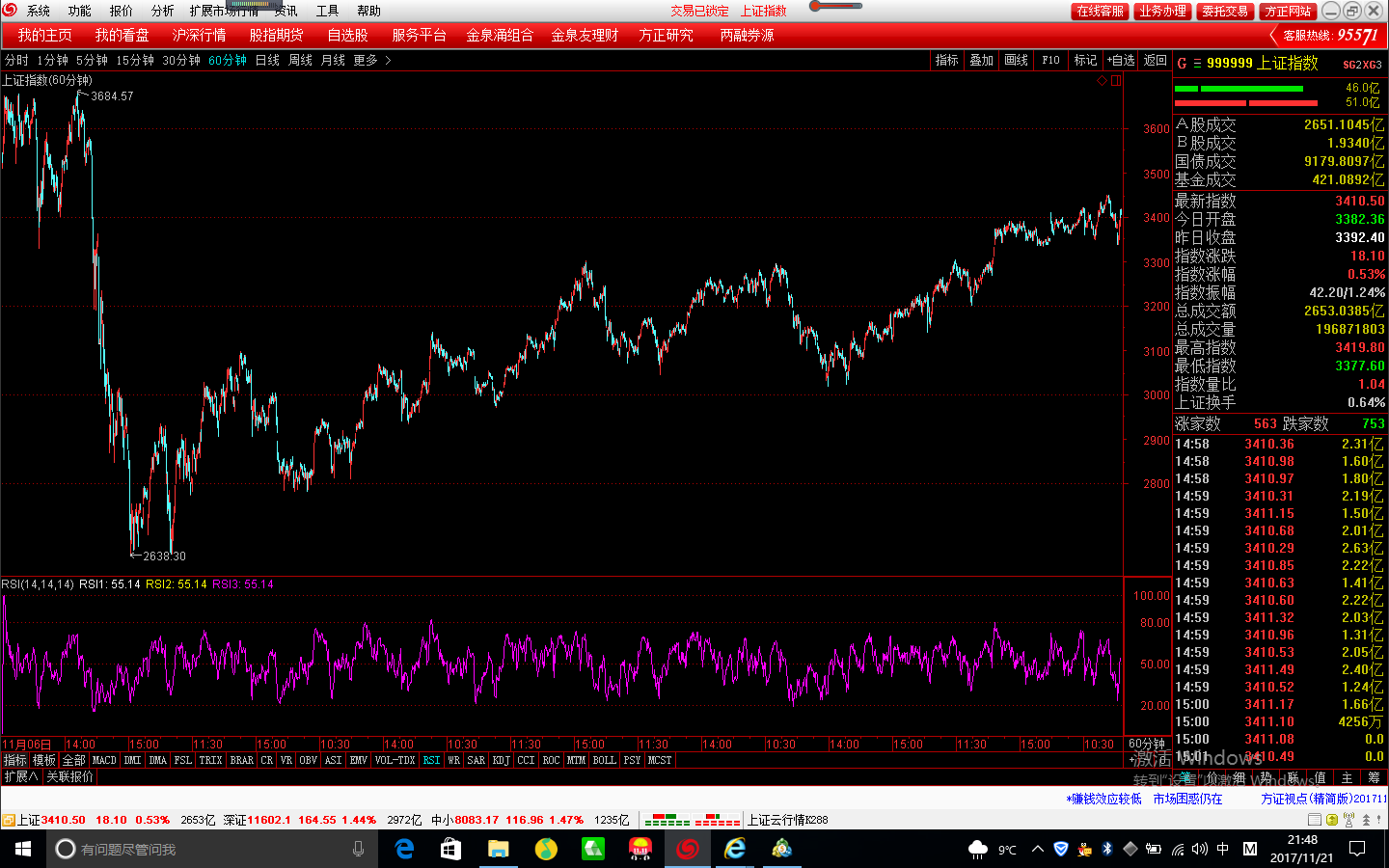Open the Windows notification center
This screenshot has width=1389, height=868.
(1357, 849)
